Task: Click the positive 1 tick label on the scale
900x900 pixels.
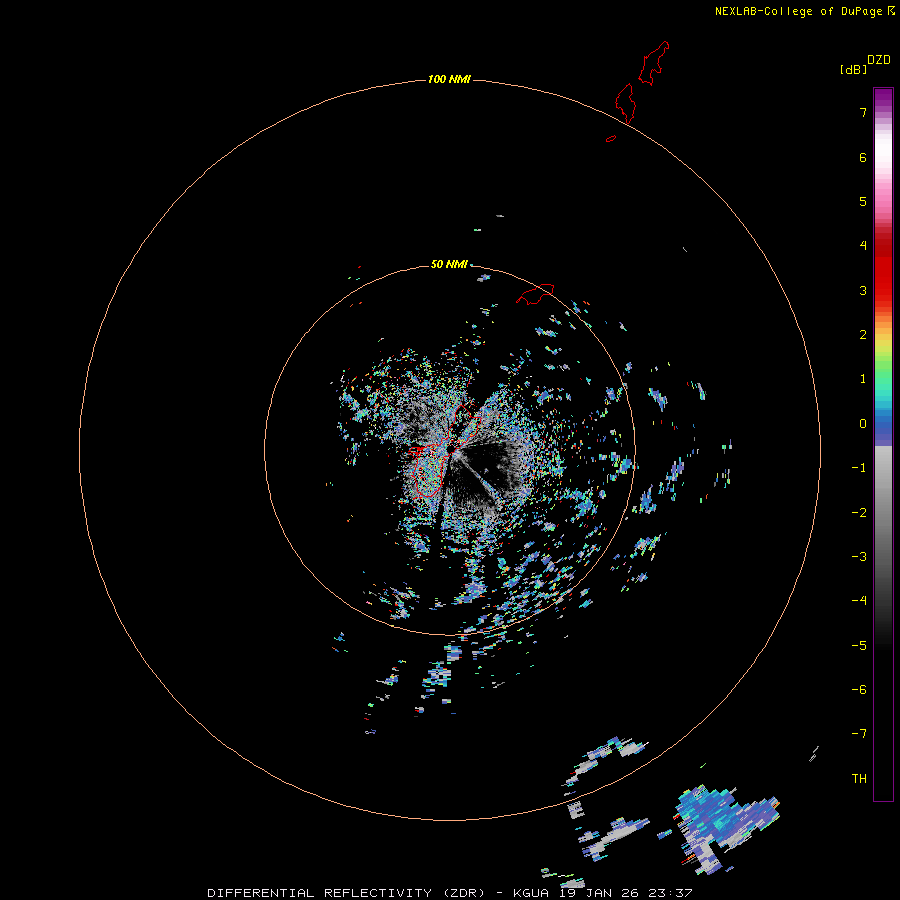Action: click(863, 379)
